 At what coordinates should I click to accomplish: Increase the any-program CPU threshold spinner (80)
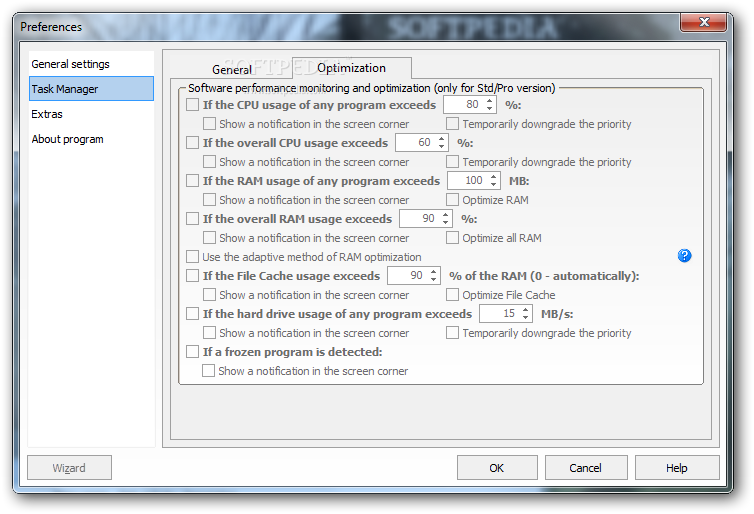489,101
